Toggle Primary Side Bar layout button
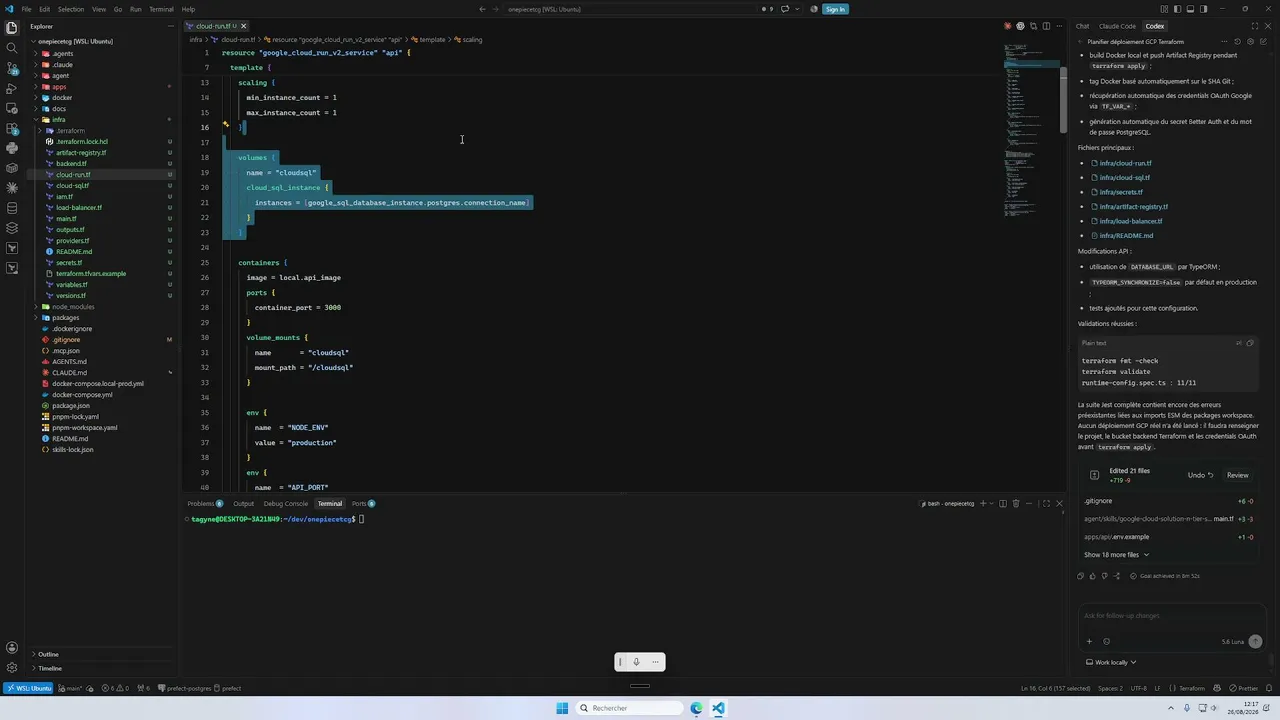Viewport: 1280px width, 720px height. point(1178,9)
